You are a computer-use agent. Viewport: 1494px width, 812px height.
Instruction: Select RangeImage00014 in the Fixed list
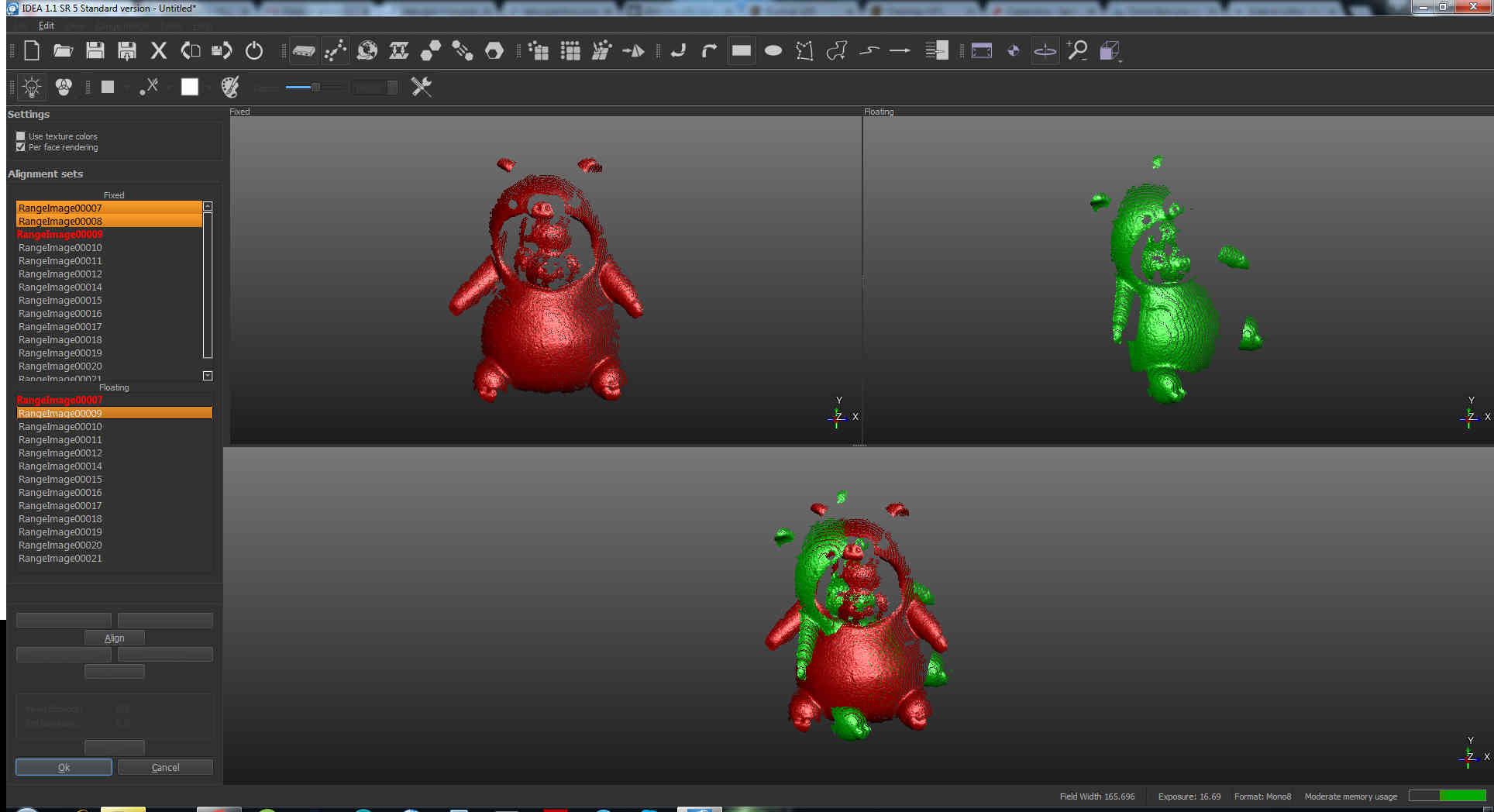point(109,287)
